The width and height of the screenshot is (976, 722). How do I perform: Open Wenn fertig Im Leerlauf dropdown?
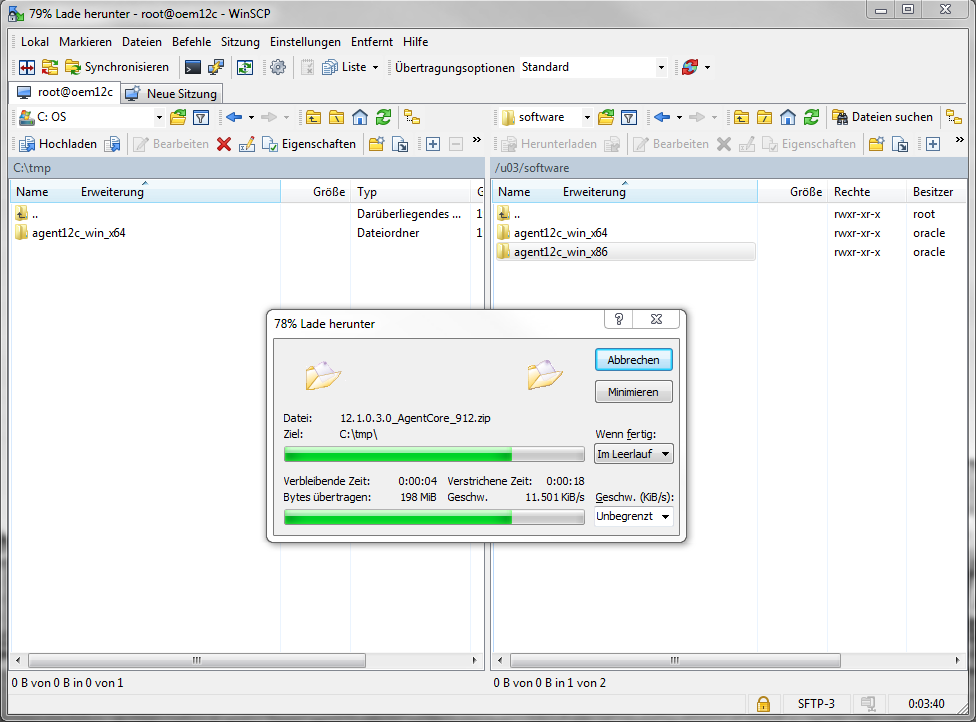tap(634, 454)
